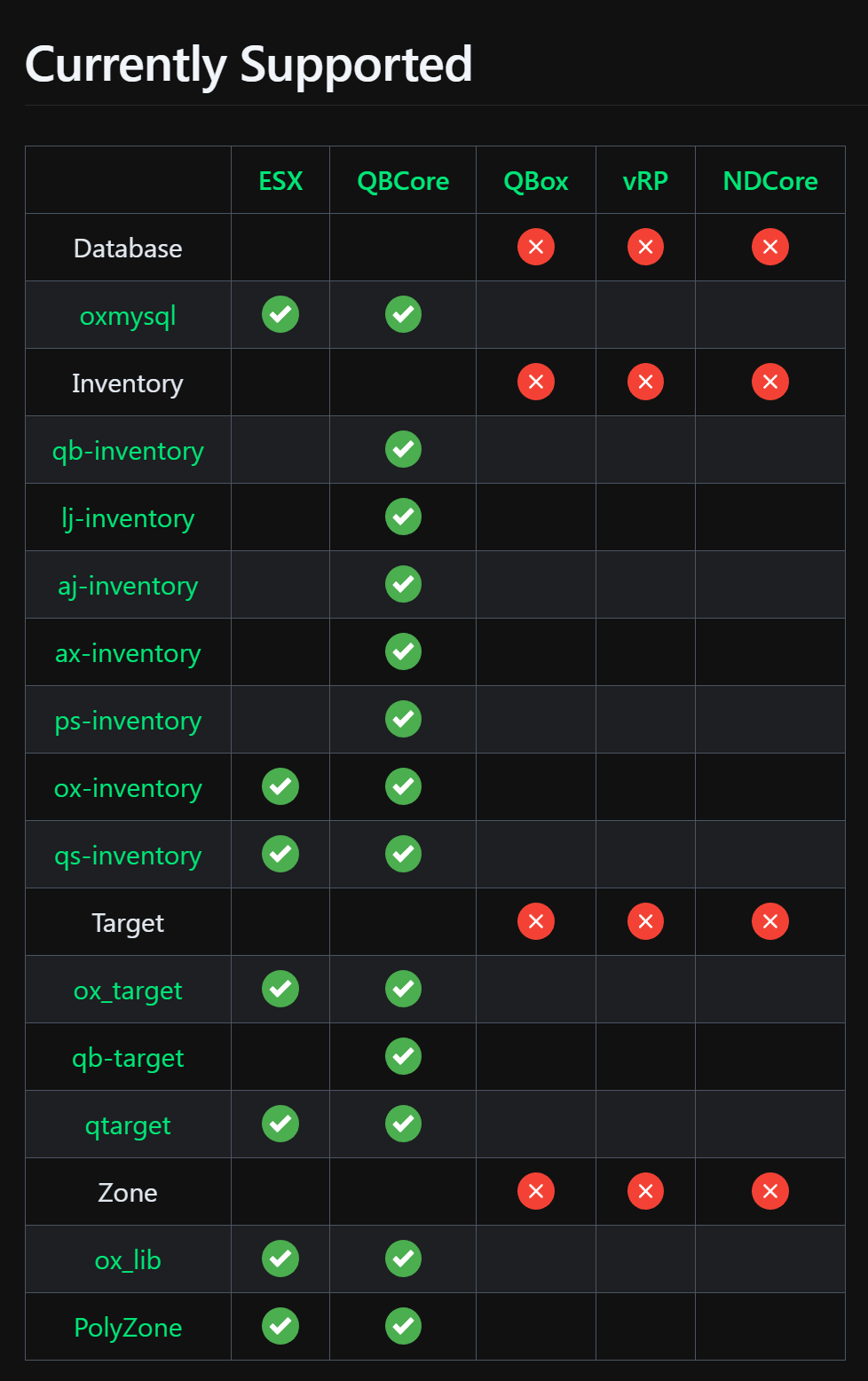The height and width of the screenshot is (1381, 868).
Task: Go to the ps-inventory link
Action: (128, 721)
